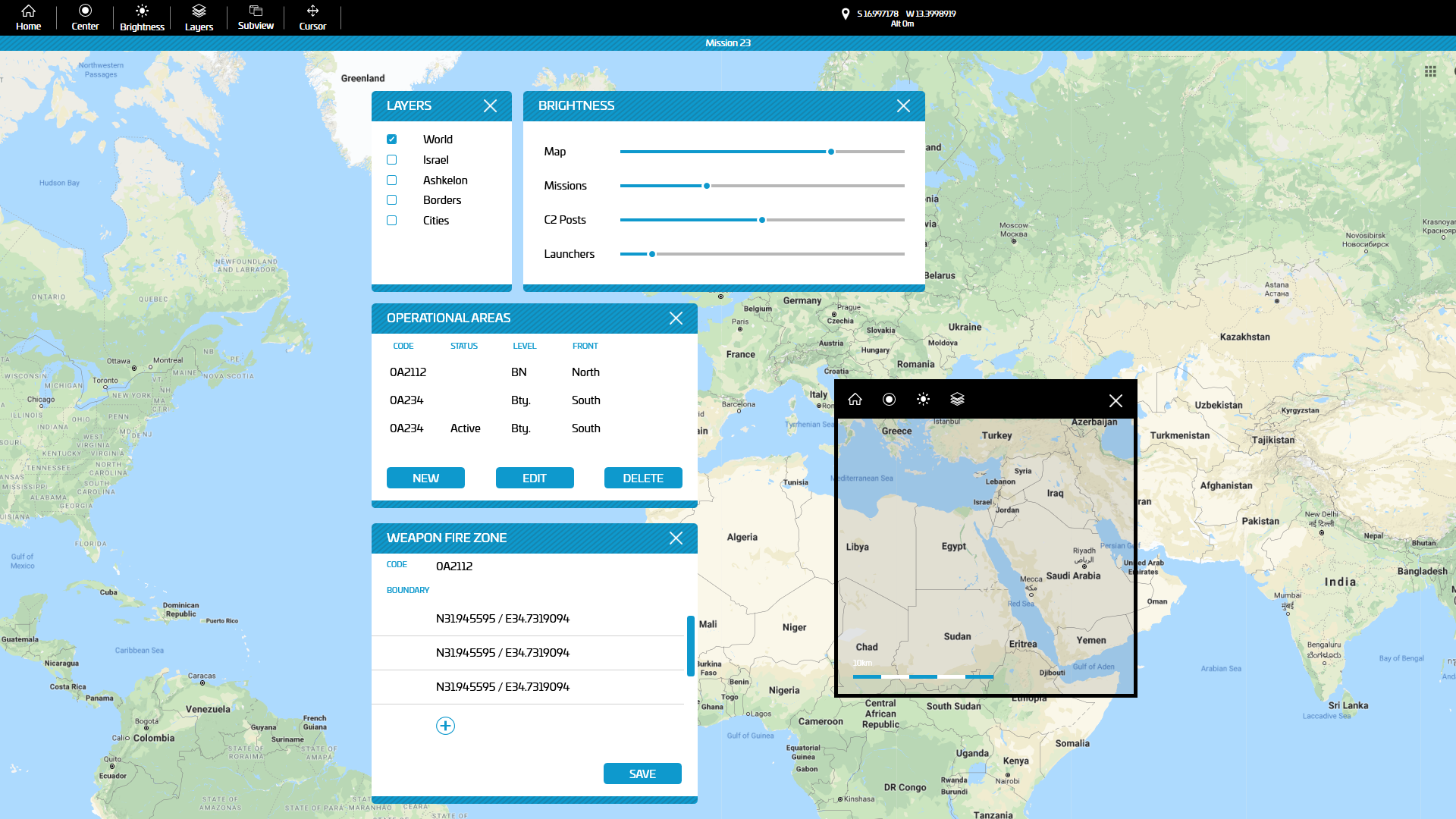The height and width of the screenshot is (819, 1456).
Task: Sort by STATUS column header
Action: 464,346
